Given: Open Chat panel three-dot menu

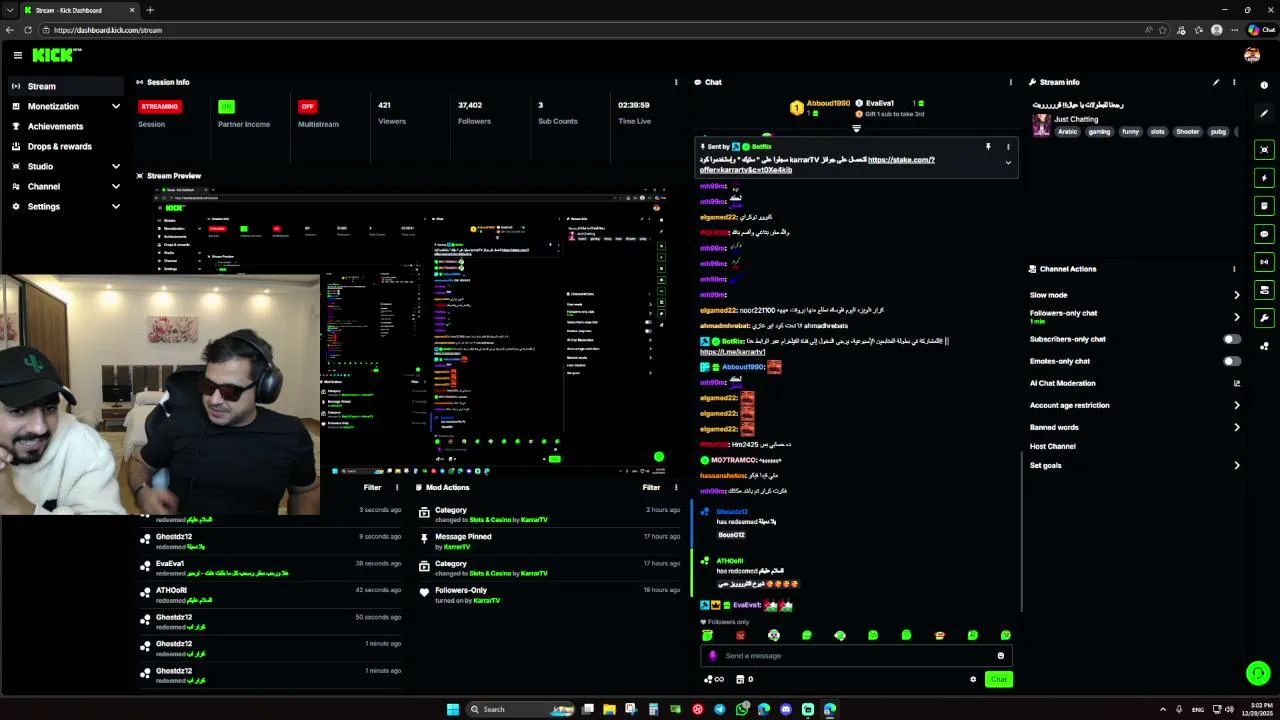Looking at the screenshot, I should pyautogui.click(x=1010, y=82).
